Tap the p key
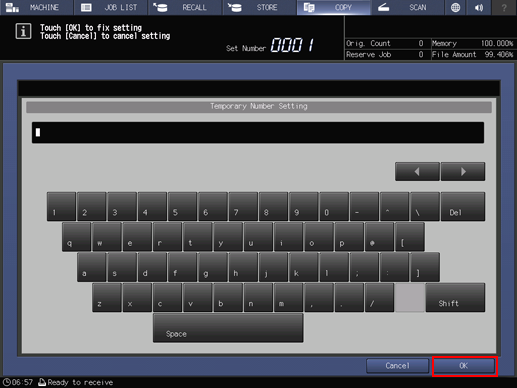The width and height of the screenshot is (517, 388). pos(349,237)
